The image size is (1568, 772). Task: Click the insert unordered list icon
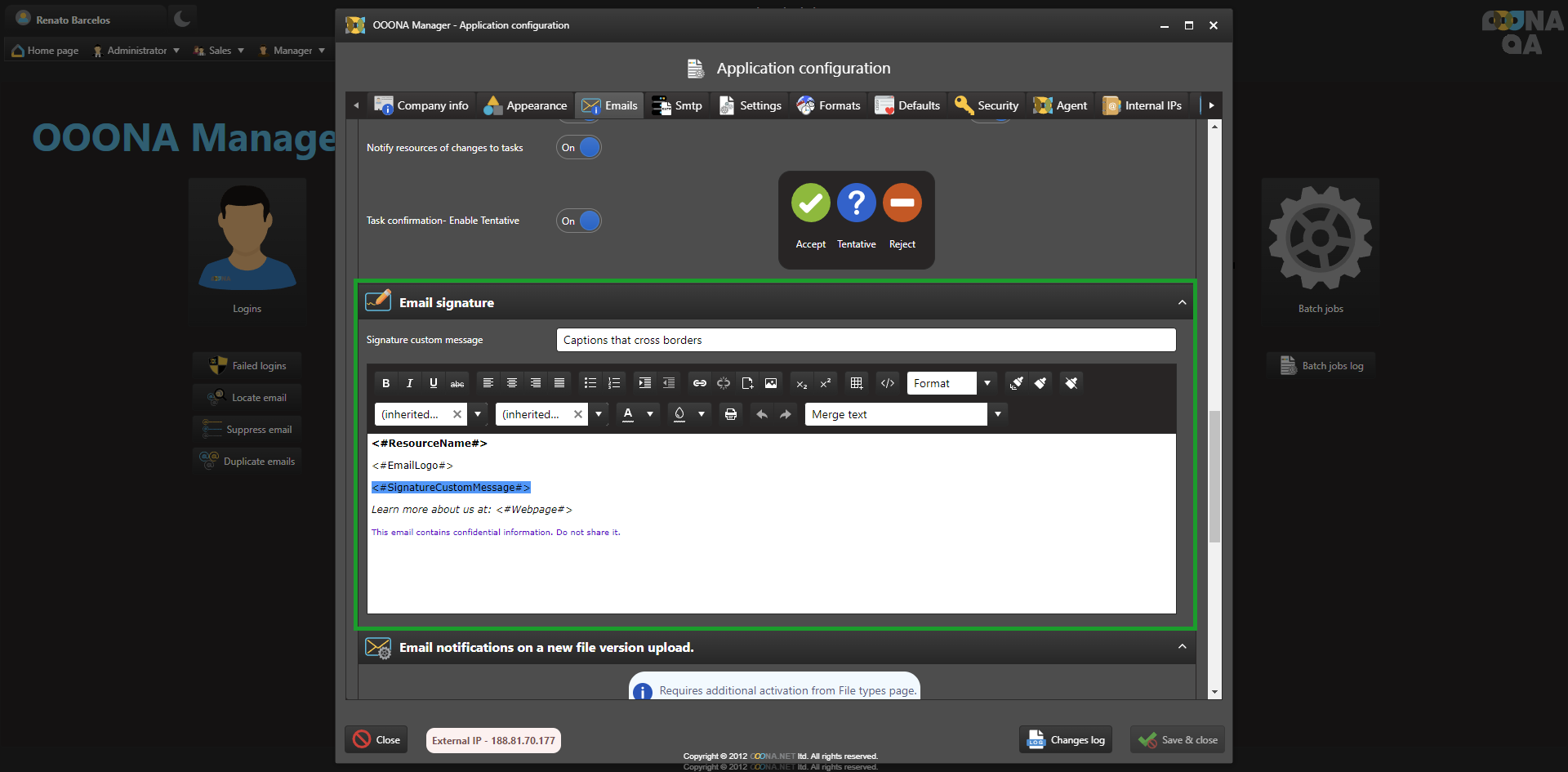point(590,383)
